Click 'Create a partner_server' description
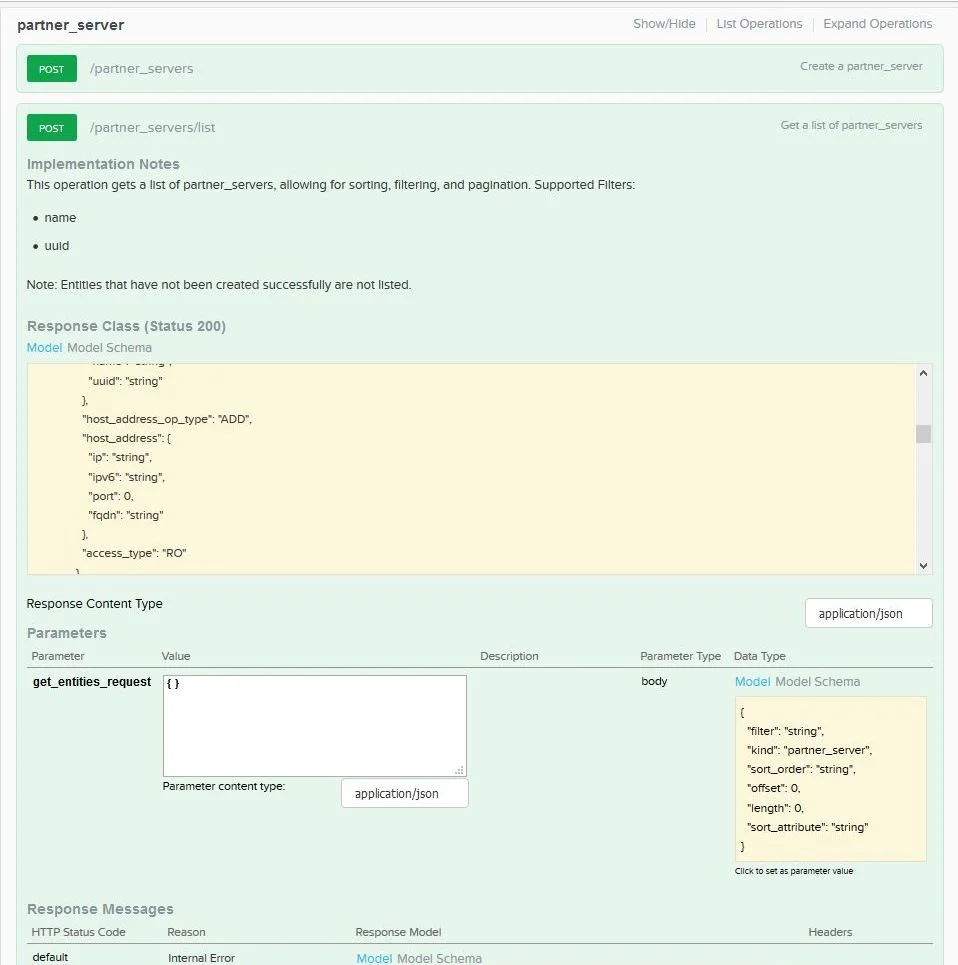This screenshot has height=965, width=958. [861, 66]
